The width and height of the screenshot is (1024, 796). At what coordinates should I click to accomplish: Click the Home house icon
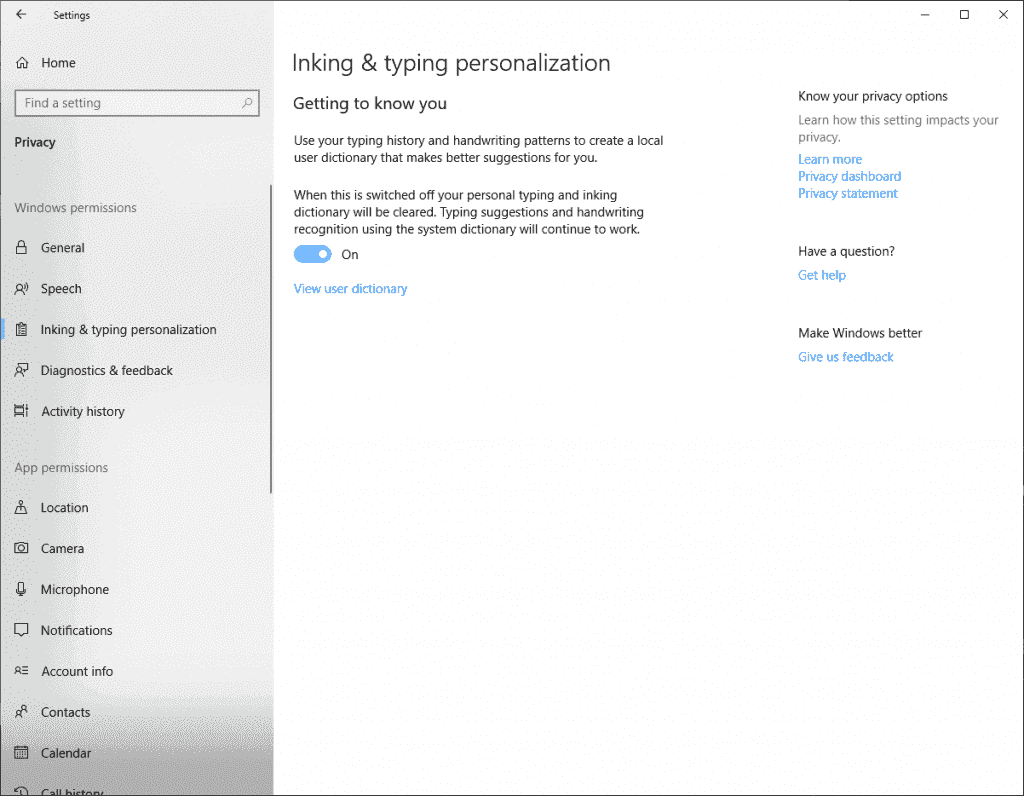coord(22,63)
